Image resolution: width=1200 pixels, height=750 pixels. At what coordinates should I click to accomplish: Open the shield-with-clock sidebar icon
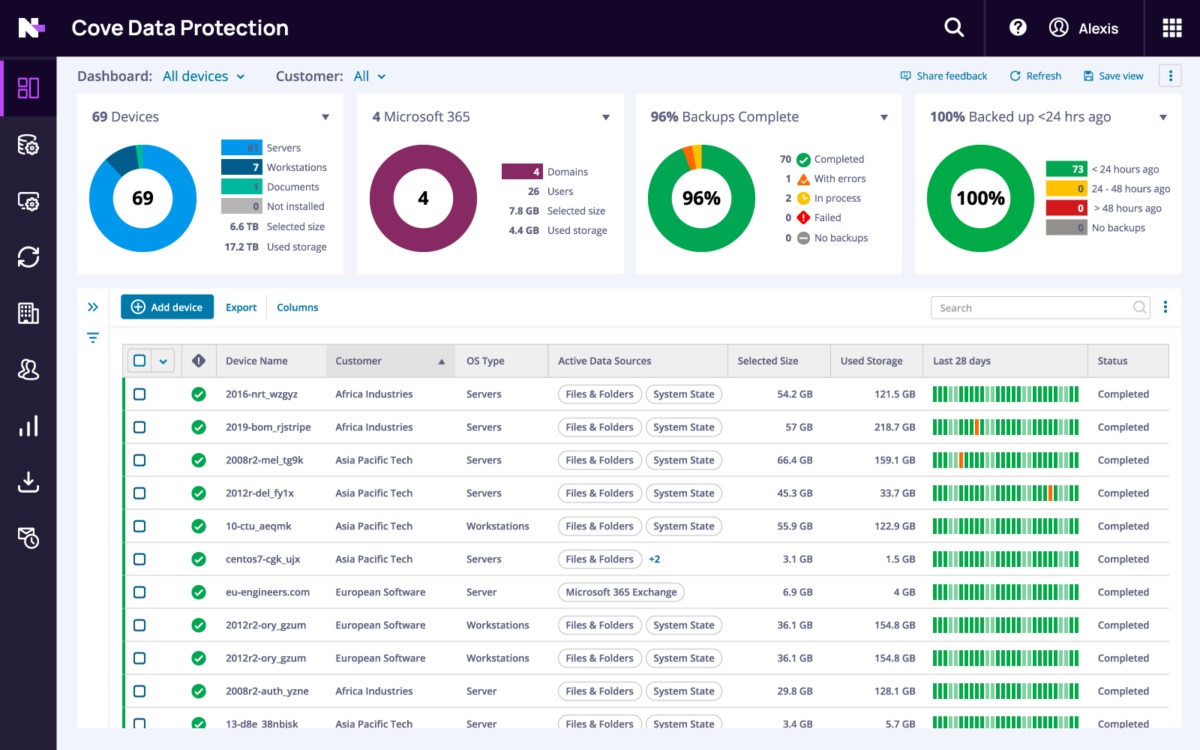point(28,538)
